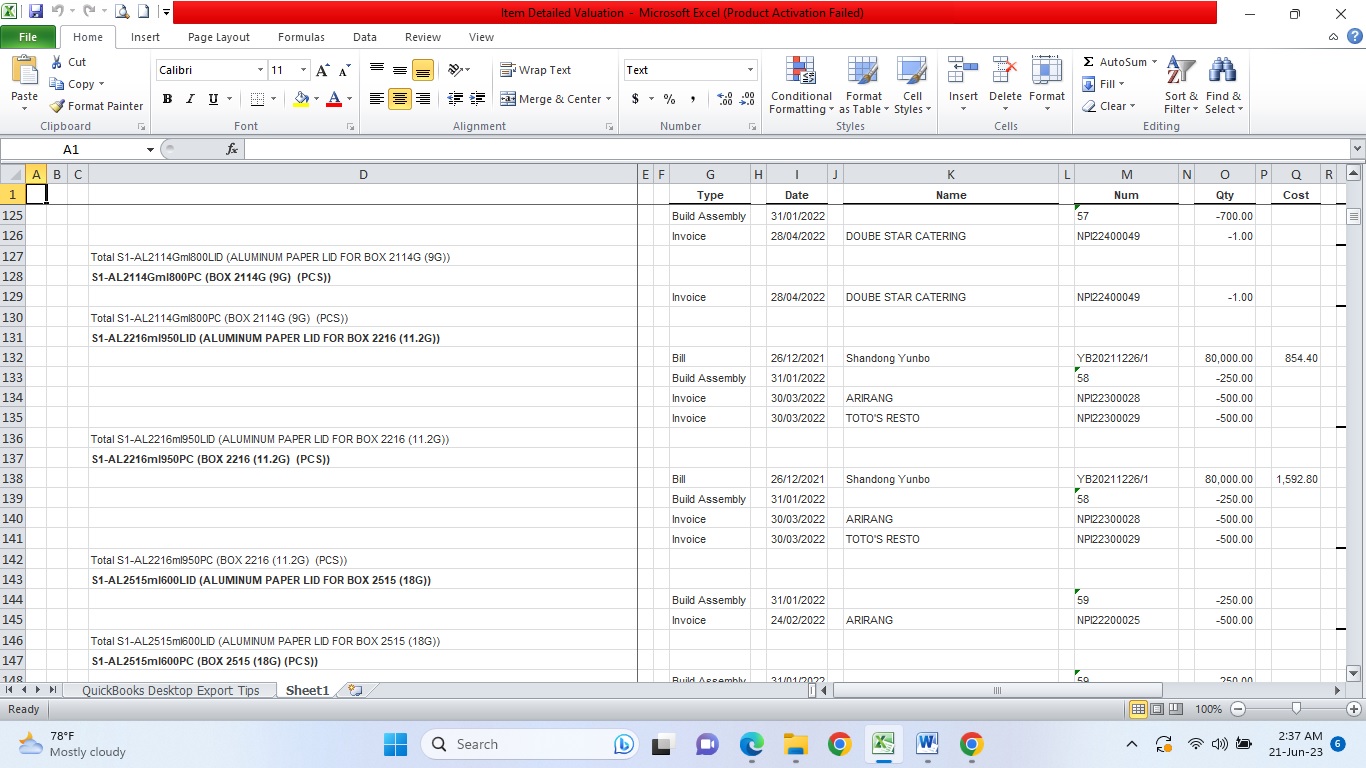Click Decrease Decimal icon
Screen dimensions: 1366x768
tap(749, 99)
